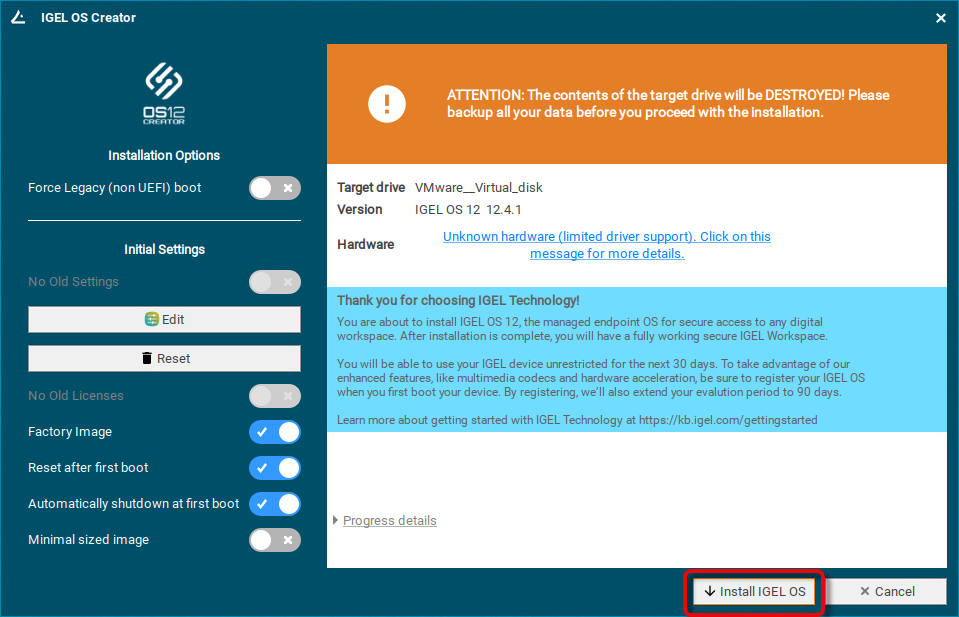Cancel the installation

pyautogui.click(x=887, y=591)
